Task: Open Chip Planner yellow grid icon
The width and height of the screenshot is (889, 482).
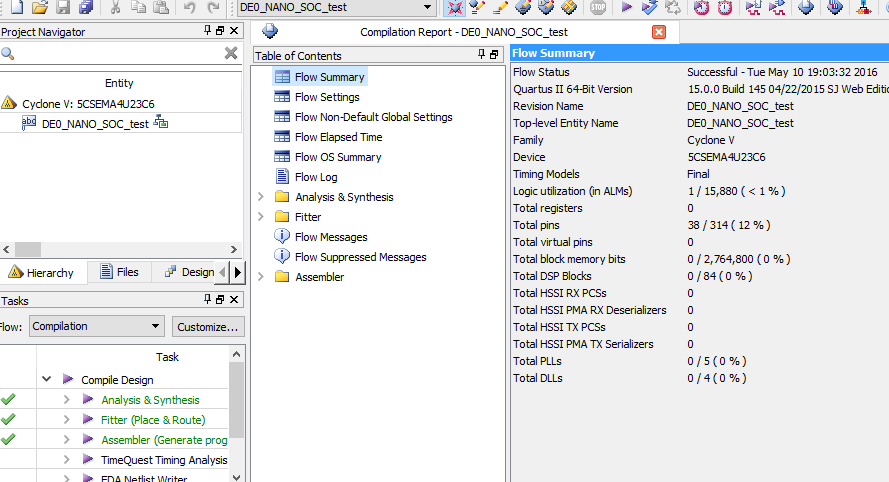Action: [x=569, y=7]
